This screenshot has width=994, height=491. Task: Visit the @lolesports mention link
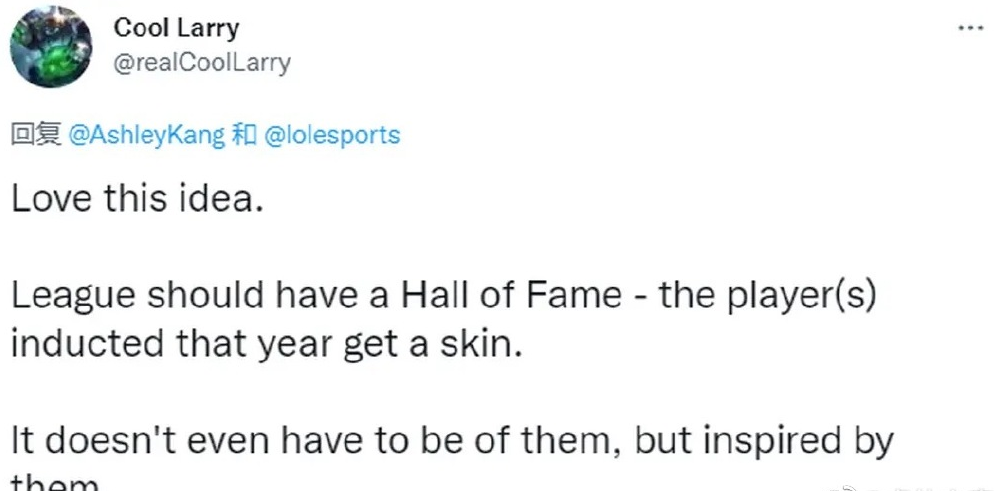tap(330, 136)
